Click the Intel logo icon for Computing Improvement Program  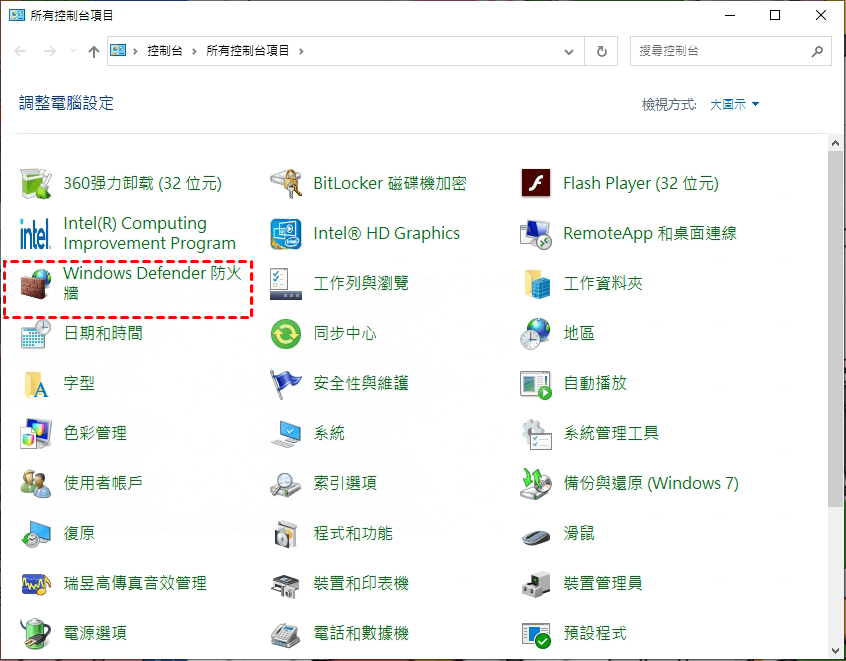[x=36, y=234]
